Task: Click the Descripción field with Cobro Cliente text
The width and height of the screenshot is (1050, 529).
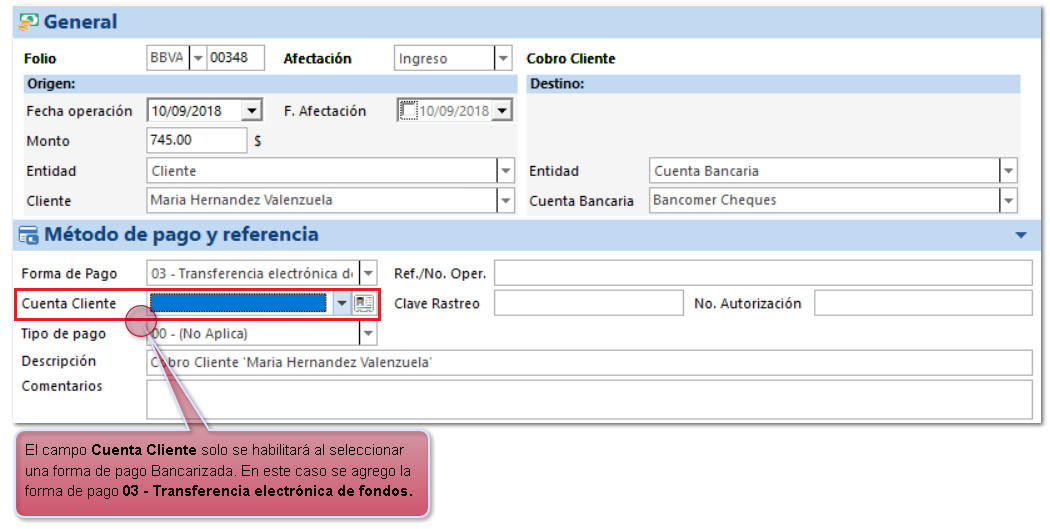Action: (589, 362)
